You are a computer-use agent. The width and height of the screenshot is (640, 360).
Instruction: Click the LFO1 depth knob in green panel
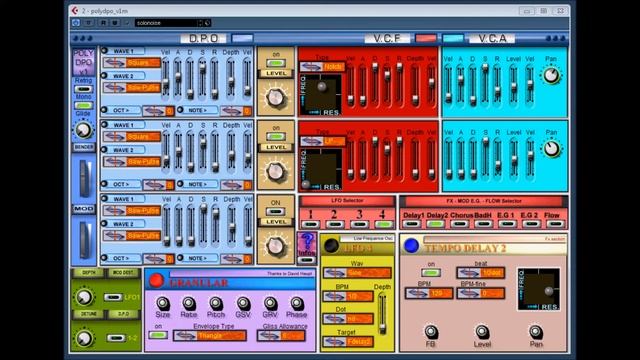click(x=84, y=298)
